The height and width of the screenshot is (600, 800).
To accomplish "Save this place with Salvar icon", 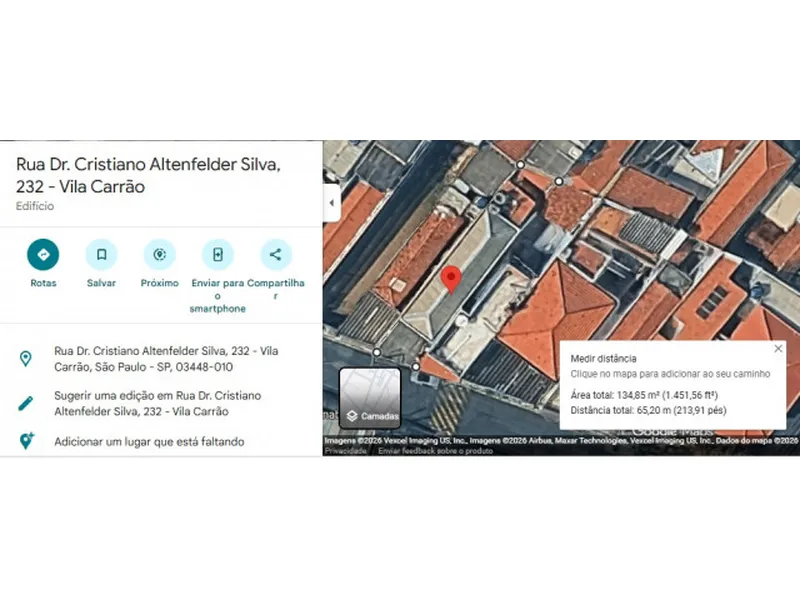I will 101,255.
